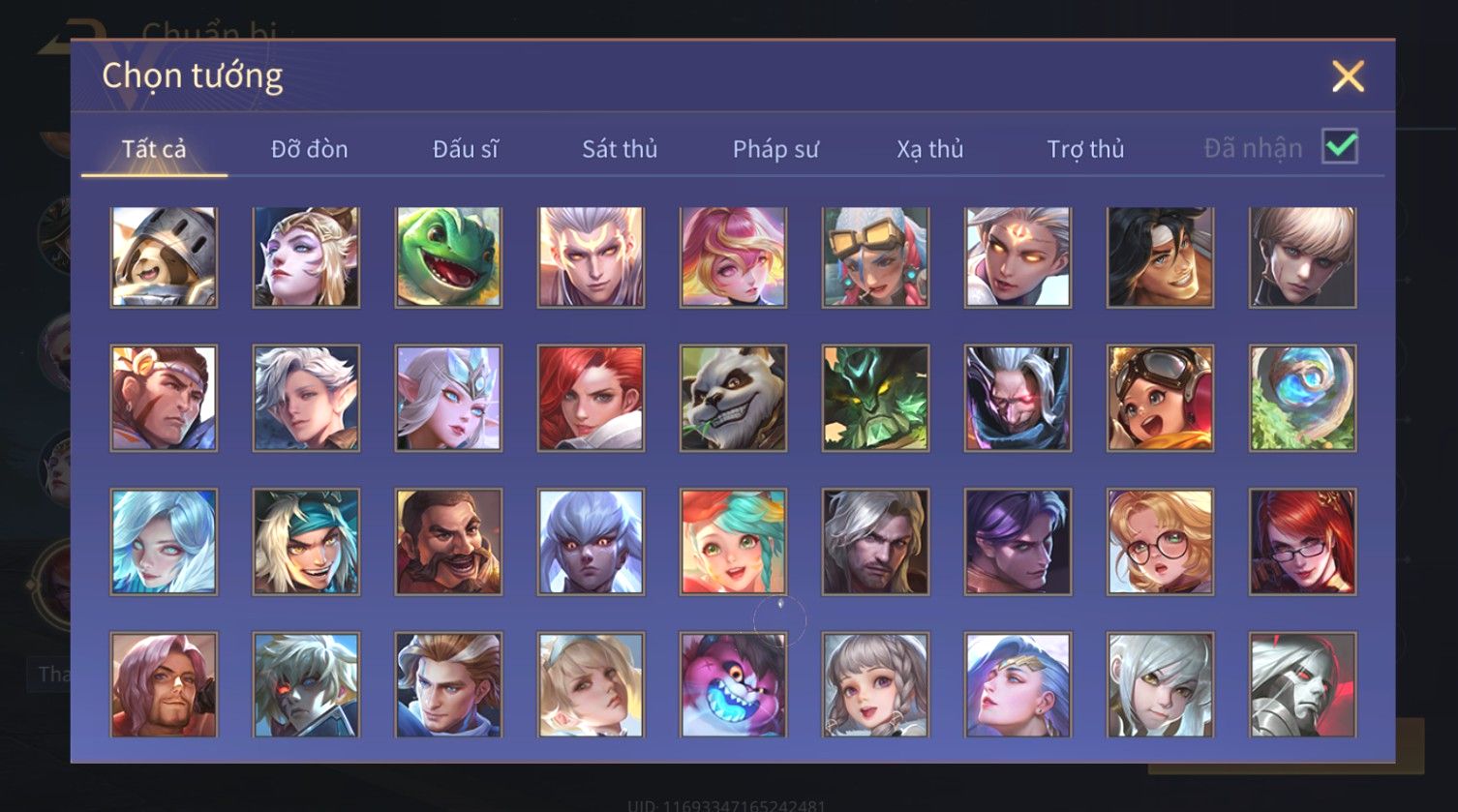
Task: Filter heroes by Pháp sư tab
Action: tap(775, 149)
